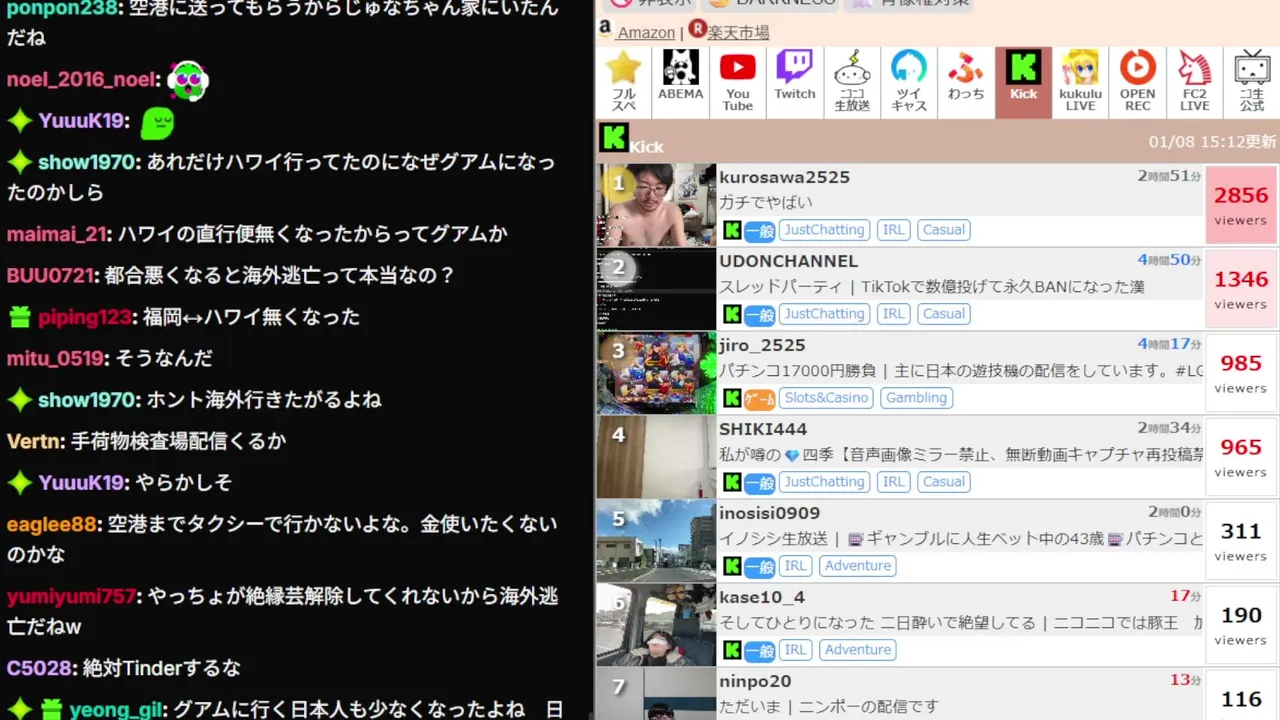Click the Kick icon in jiro_2525's row
1280x720 pixels.
(x=732, y=398)
